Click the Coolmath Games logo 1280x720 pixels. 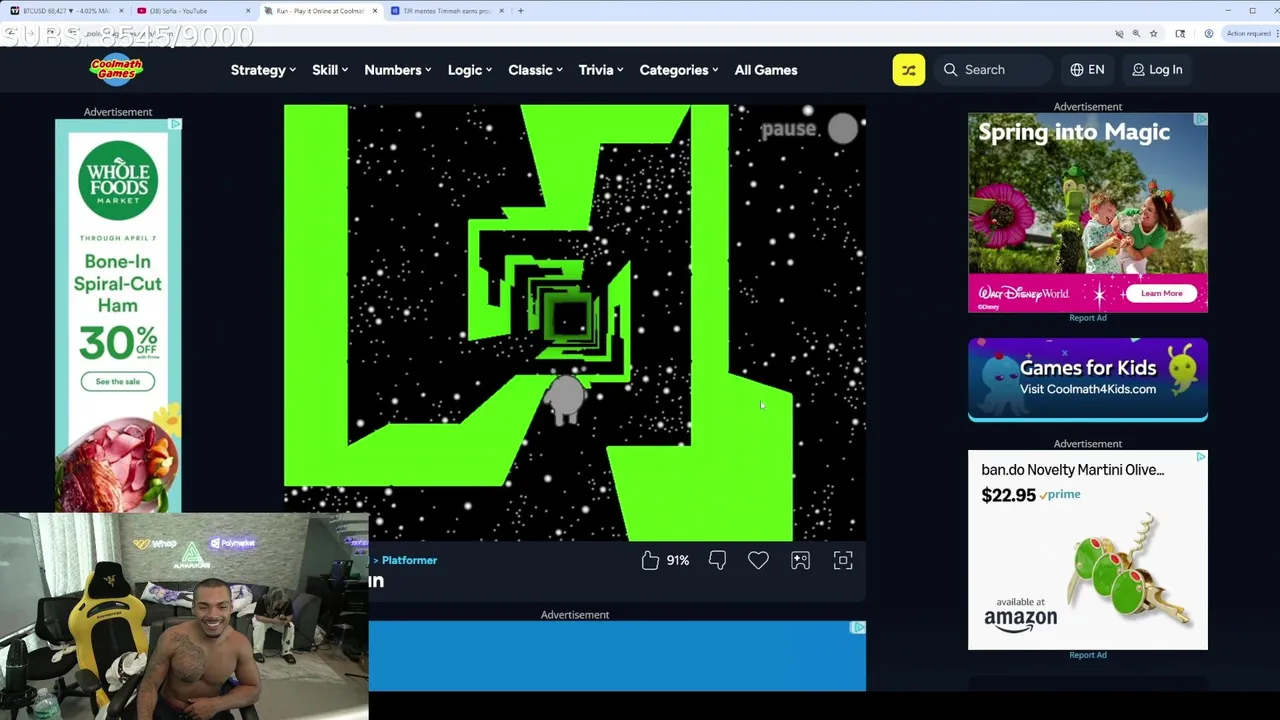pos(116,69)
